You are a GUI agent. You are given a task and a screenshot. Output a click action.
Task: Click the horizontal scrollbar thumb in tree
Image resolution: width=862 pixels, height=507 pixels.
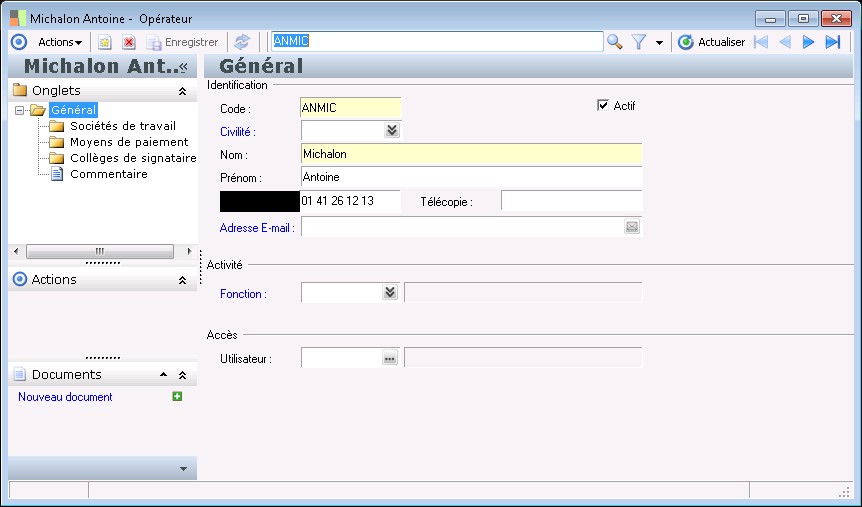point(100,251)
